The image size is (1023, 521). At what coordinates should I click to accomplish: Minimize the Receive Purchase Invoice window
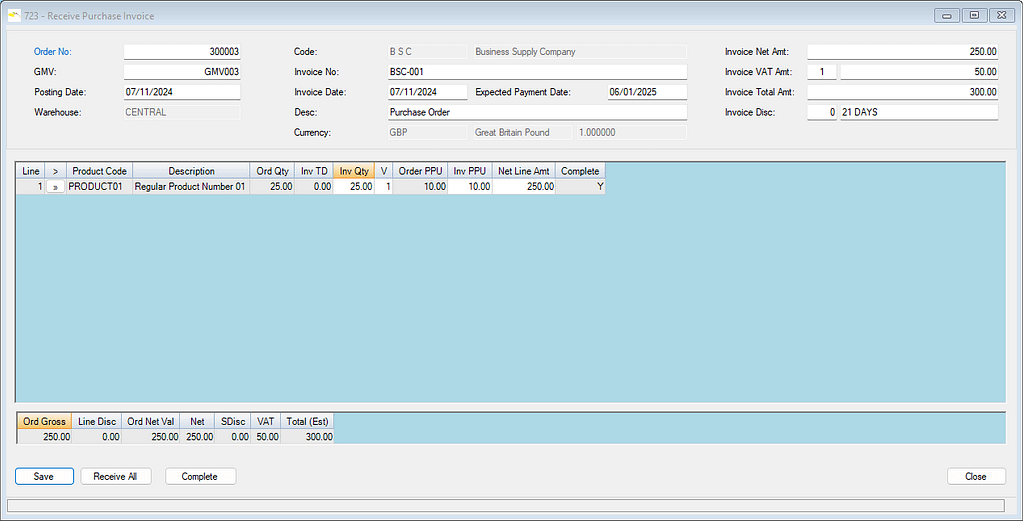946,15
